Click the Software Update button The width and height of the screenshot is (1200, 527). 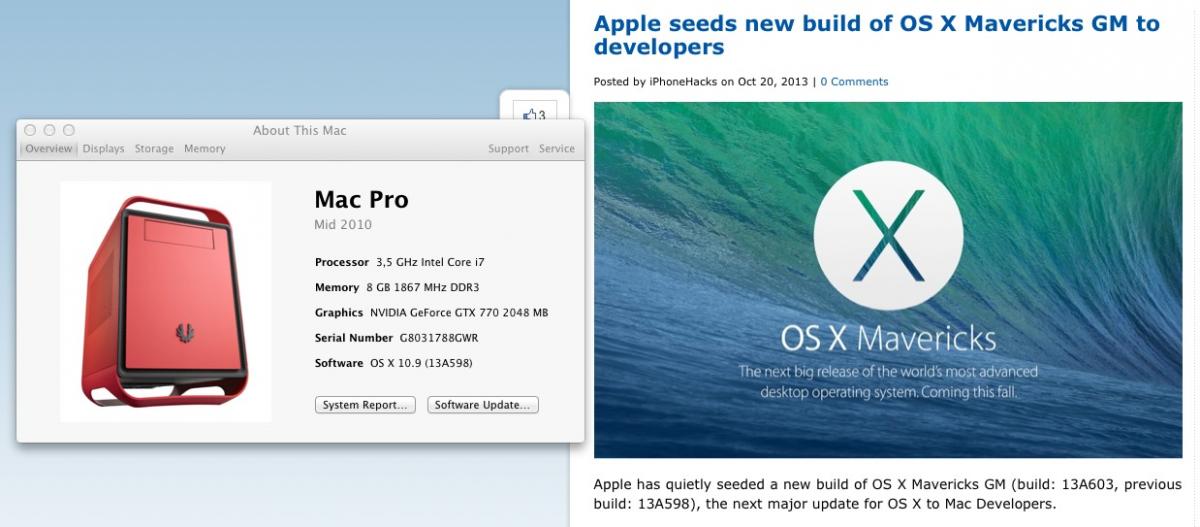point(483,405)
